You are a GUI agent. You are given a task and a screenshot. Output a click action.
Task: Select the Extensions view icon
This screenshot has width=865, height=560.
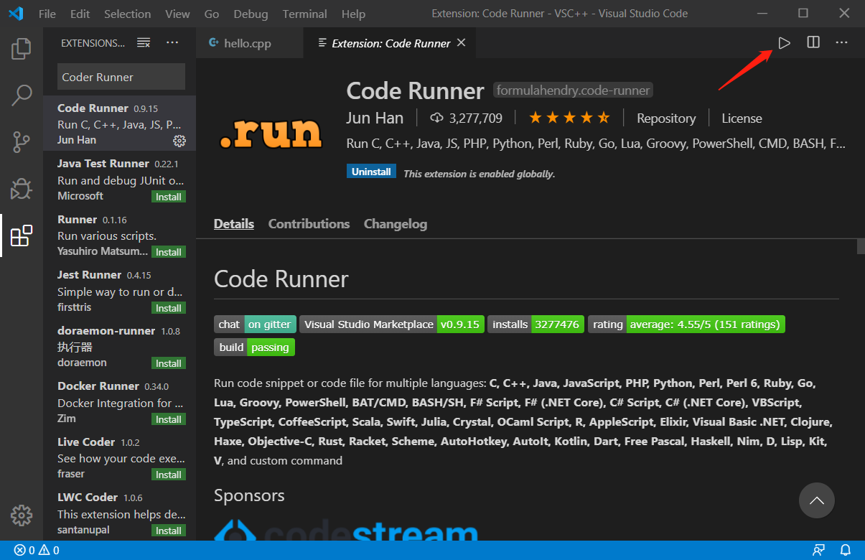[x=21, y=236]
